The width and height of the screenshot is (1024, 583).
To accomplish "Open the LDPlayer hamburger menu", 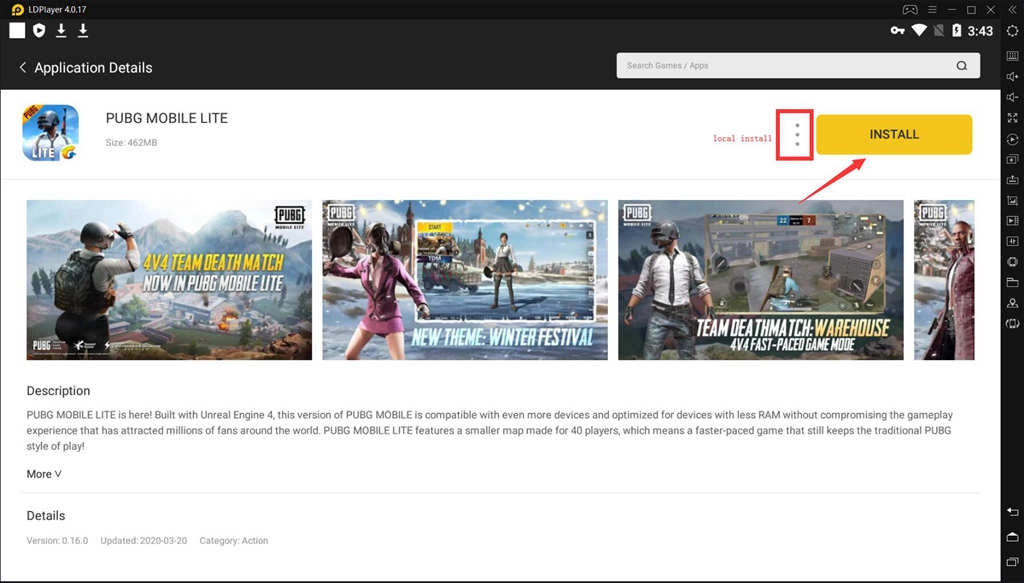I will [x=933, y=10].
